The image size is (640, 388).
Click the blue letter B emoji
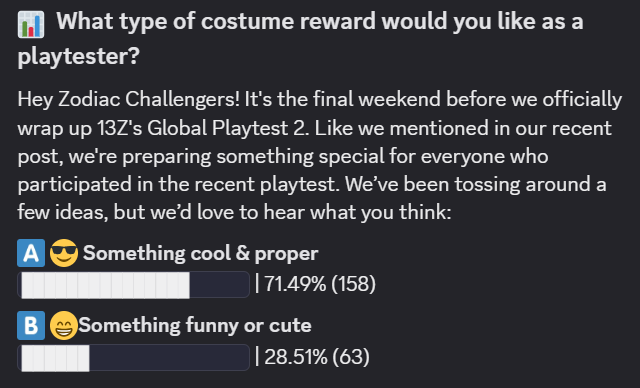pyautogui.click(x=31, y=326)
